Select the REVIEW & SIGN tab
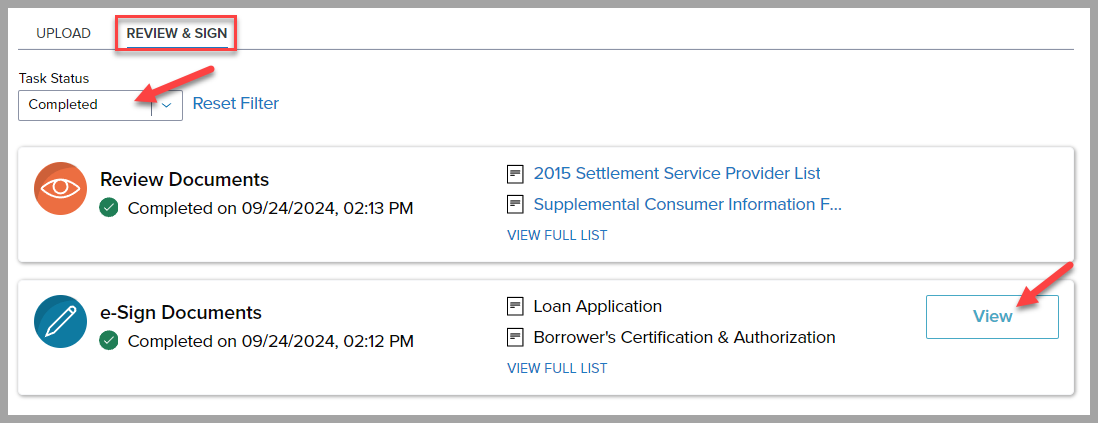This screenshot has width=1098, height=423. (177, 34)
